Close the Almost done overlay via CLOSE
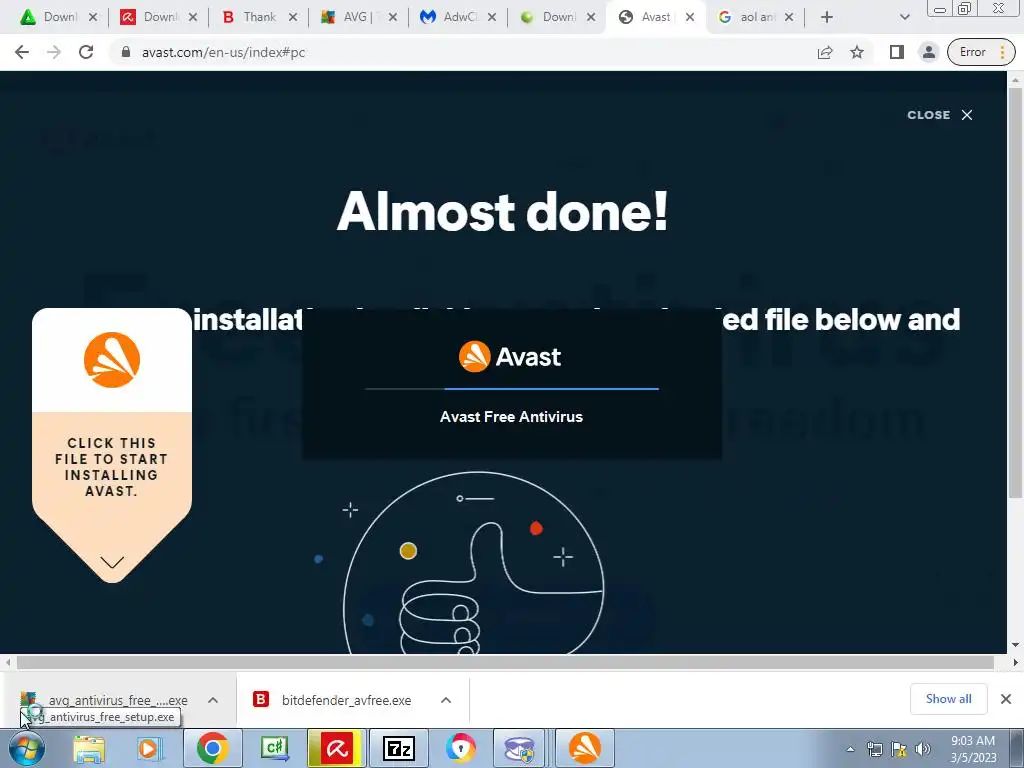 coord(940,115)
